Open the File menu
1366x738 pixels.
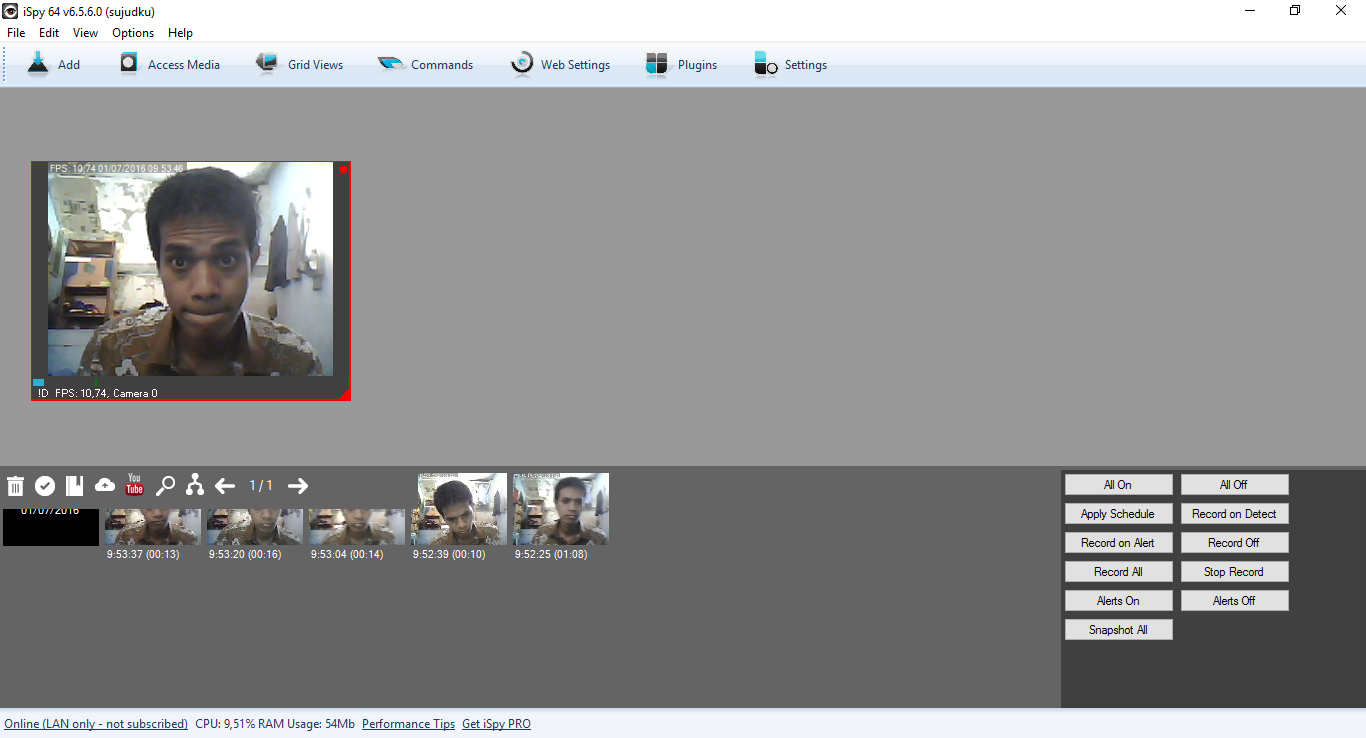(15, 32)
